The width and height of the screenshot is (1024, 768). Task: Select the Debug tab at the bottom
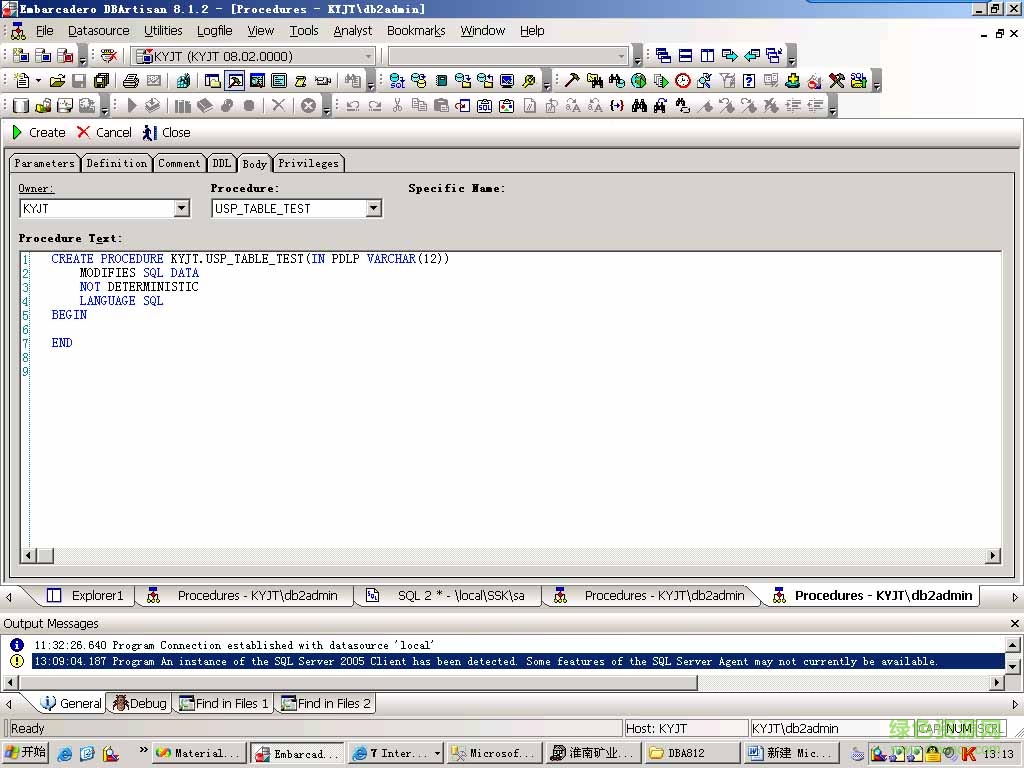(x=138, y=703)
